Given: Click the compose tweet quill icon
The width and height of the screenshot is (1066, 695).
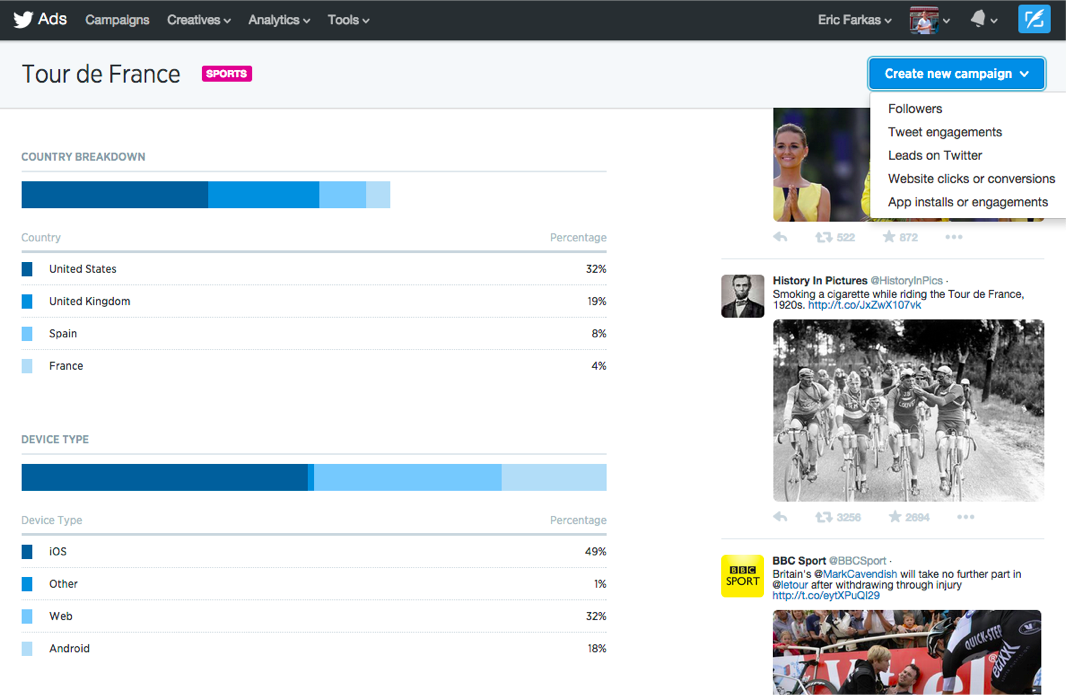Looking at the screenshot, I should [x=1034, y=19].
